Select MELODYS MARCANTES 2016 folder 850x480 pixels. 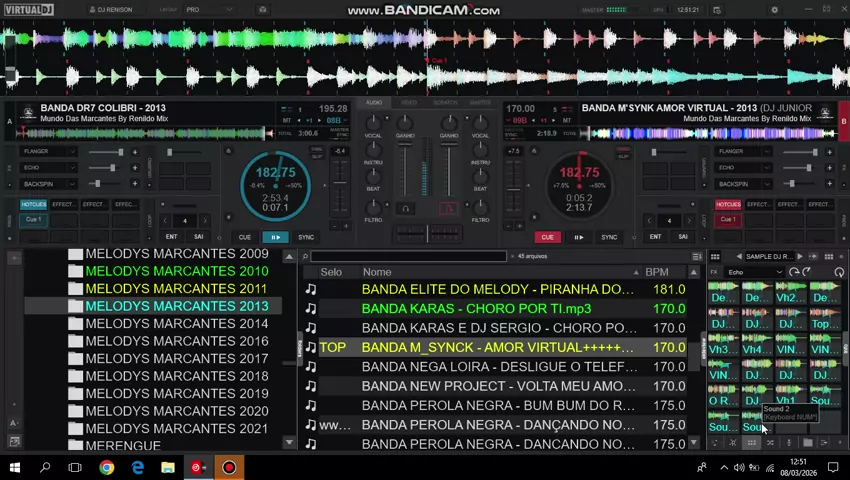(176, 341)
